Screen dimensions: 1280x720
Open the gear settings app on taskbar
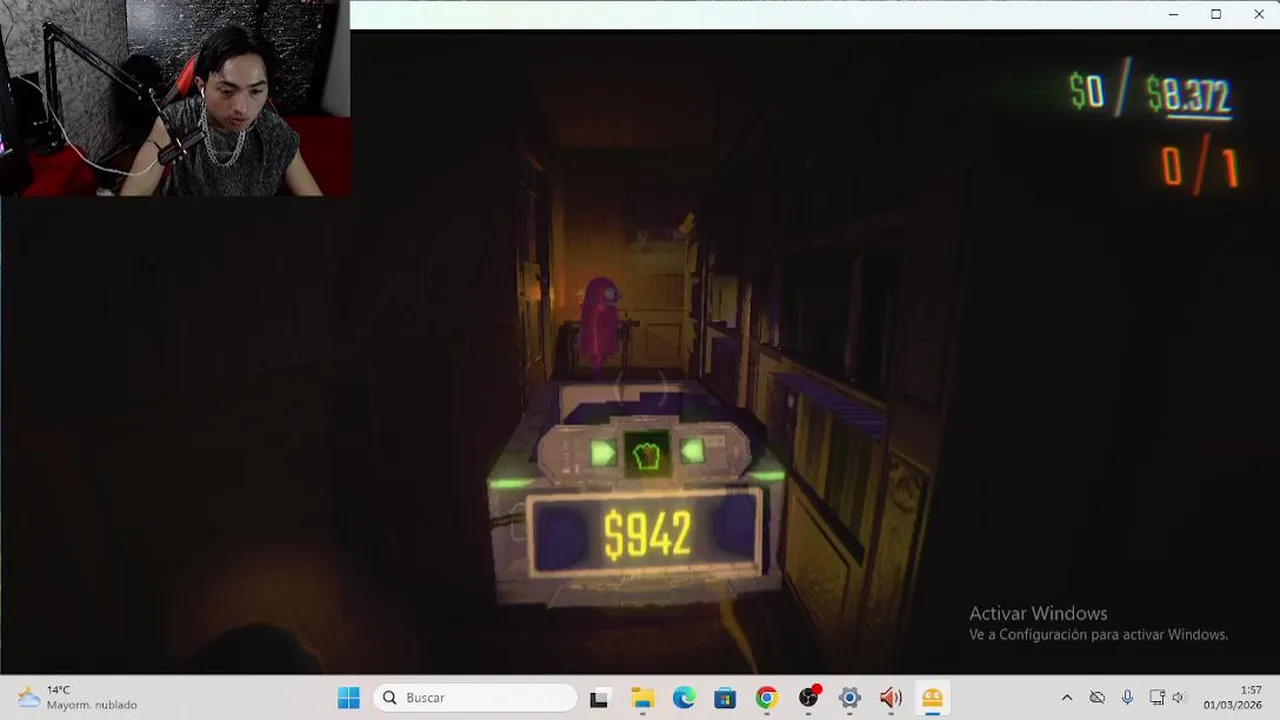click(x=850, y=698)
